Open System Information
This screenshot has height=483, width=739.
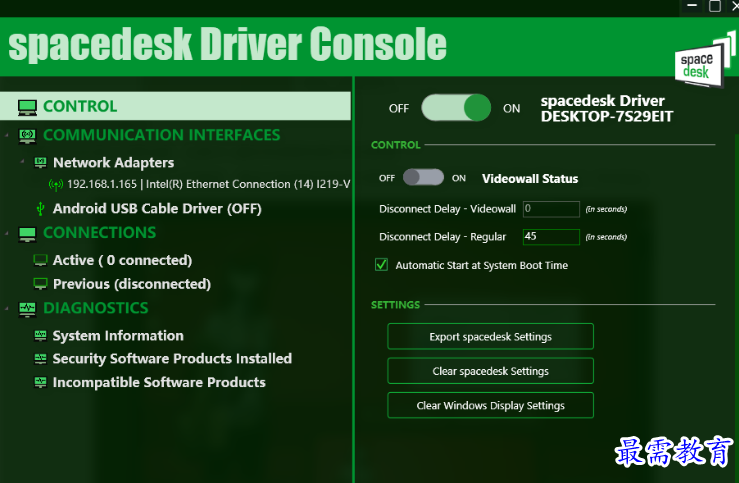[x=118, y=336]
